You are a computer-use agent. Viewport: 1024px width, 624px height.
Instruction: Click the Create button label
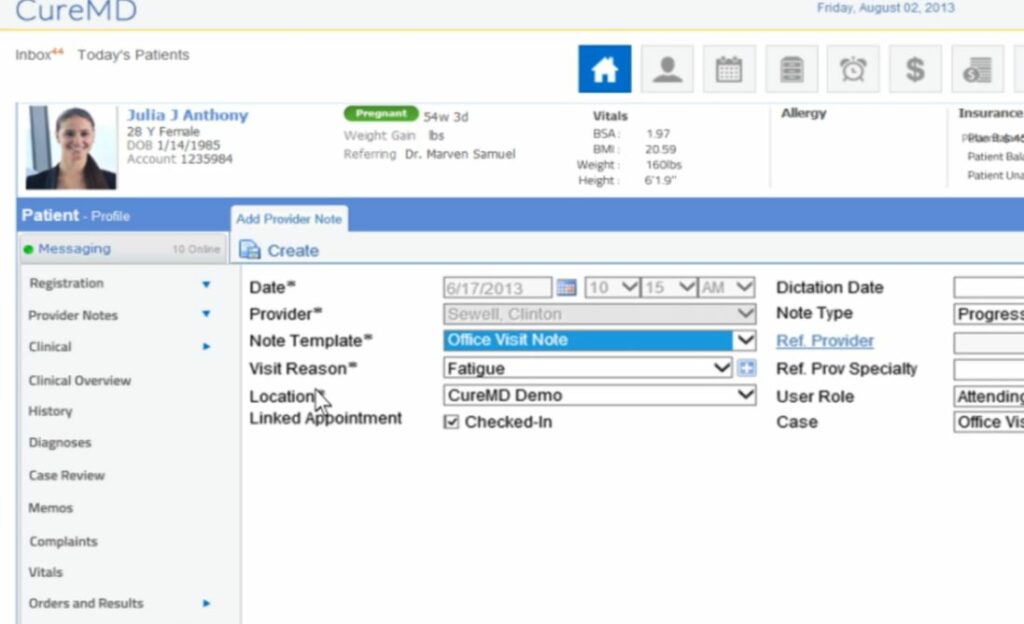pos(293,251)
